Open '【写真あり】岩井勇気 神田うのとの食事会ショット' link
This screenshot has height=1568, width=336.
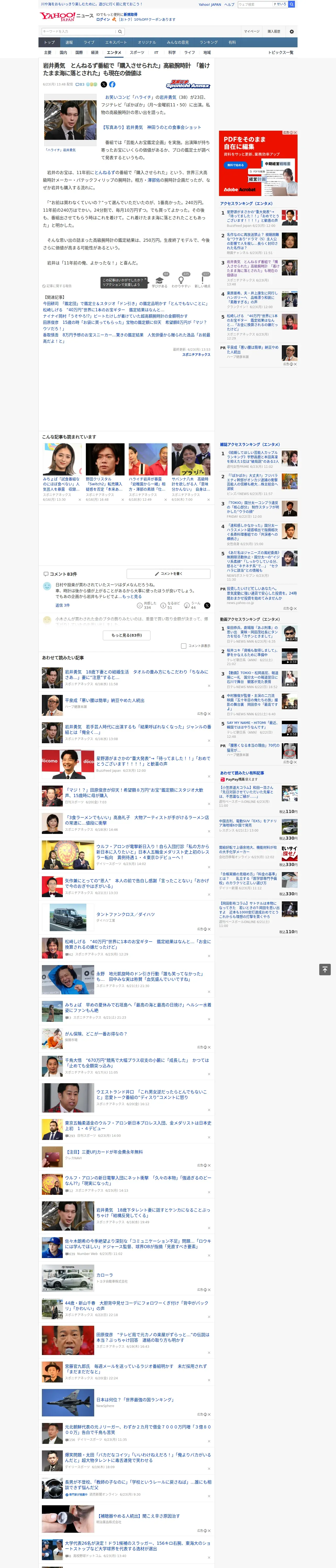[x=151, y=127]
